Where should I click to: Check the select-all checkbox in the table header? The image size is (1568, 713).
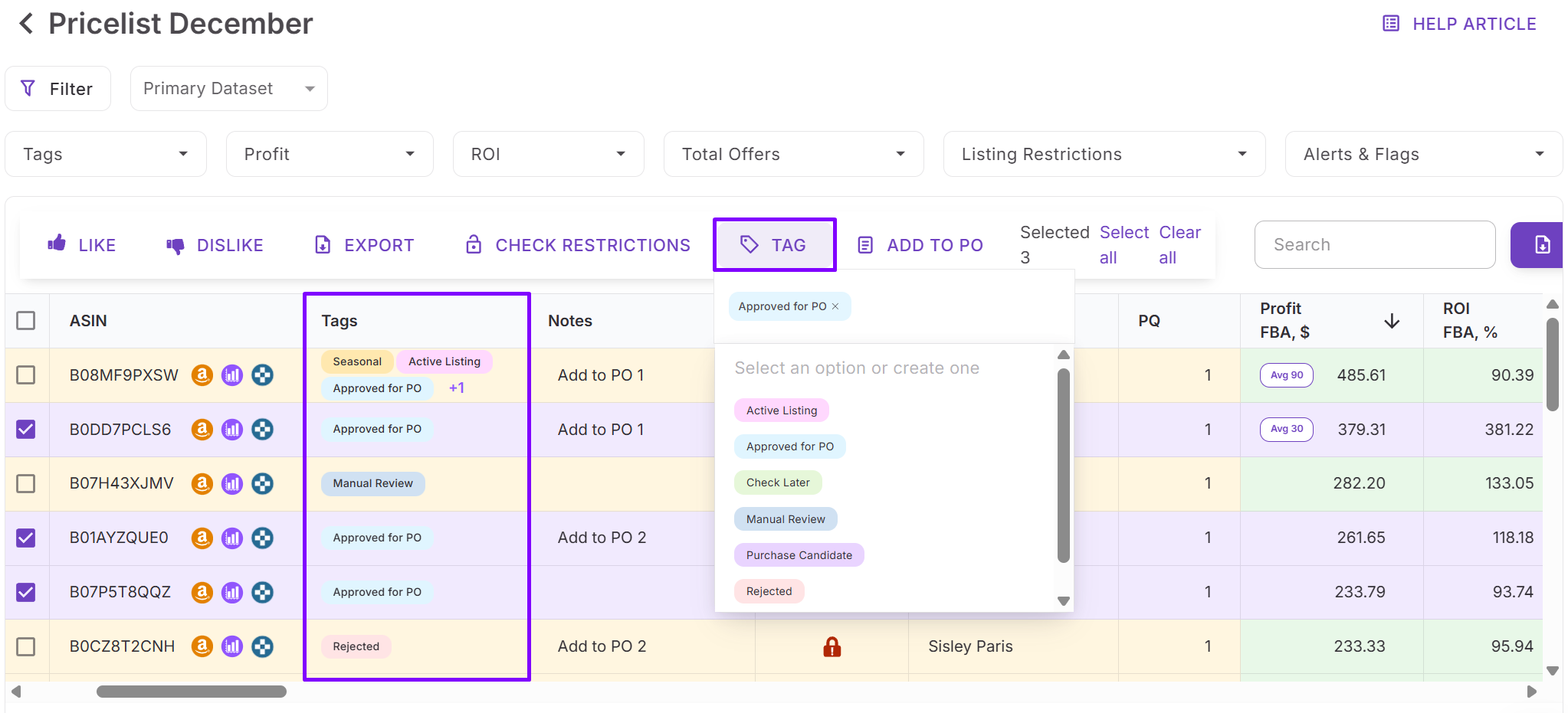27,321
